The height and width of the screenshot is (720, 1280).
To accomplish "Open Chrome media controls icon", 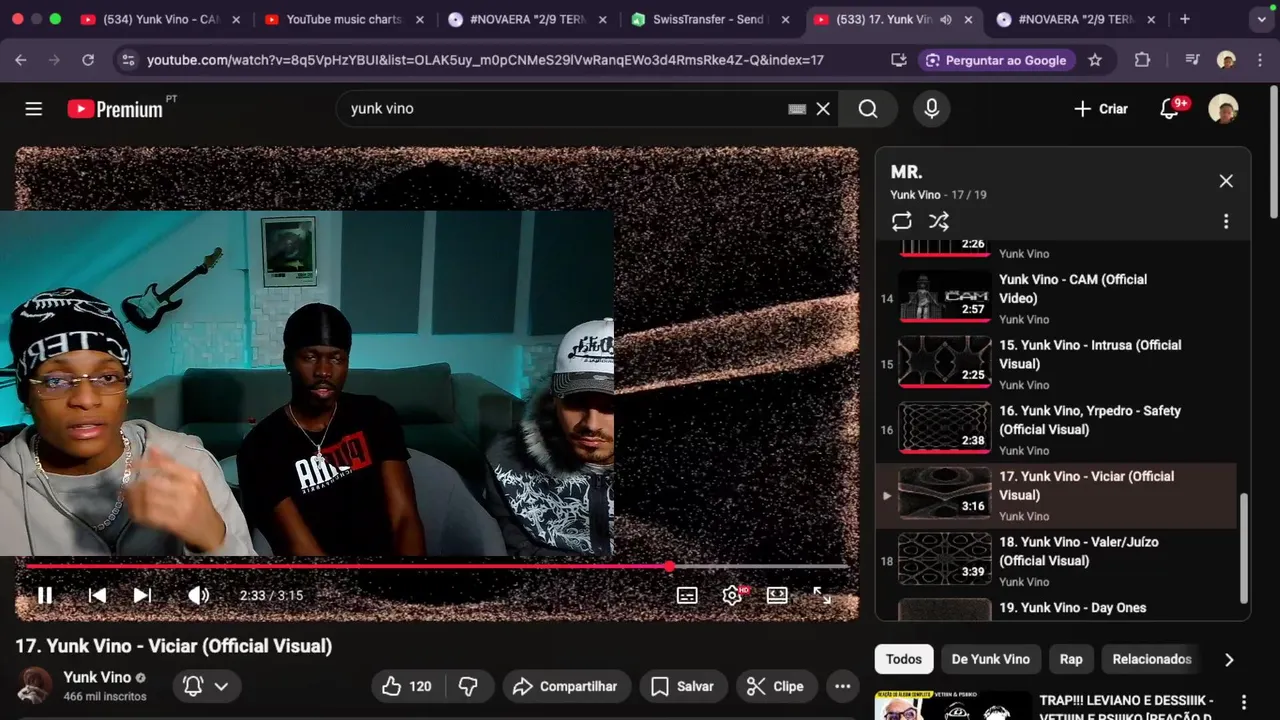I will pos(1192,60).
